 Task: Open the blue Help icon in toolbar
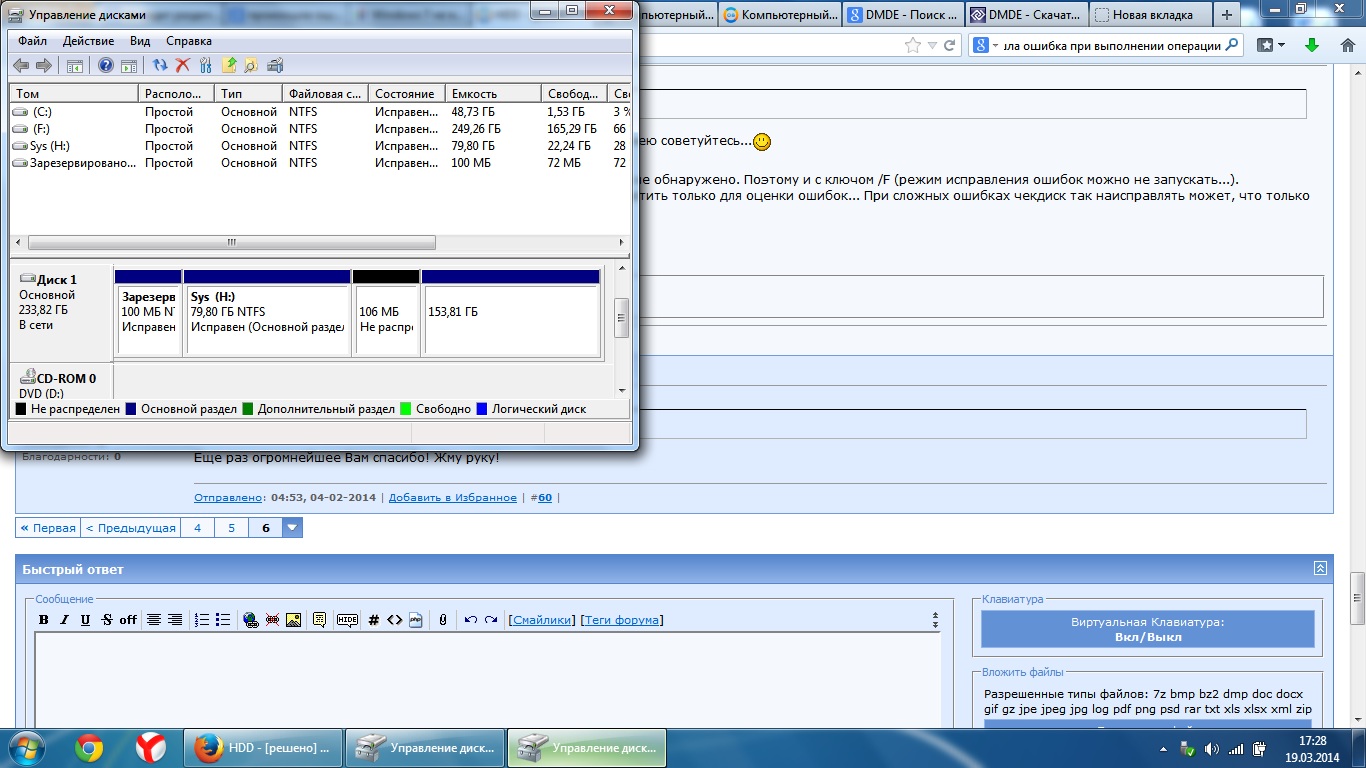pos(106,66)
